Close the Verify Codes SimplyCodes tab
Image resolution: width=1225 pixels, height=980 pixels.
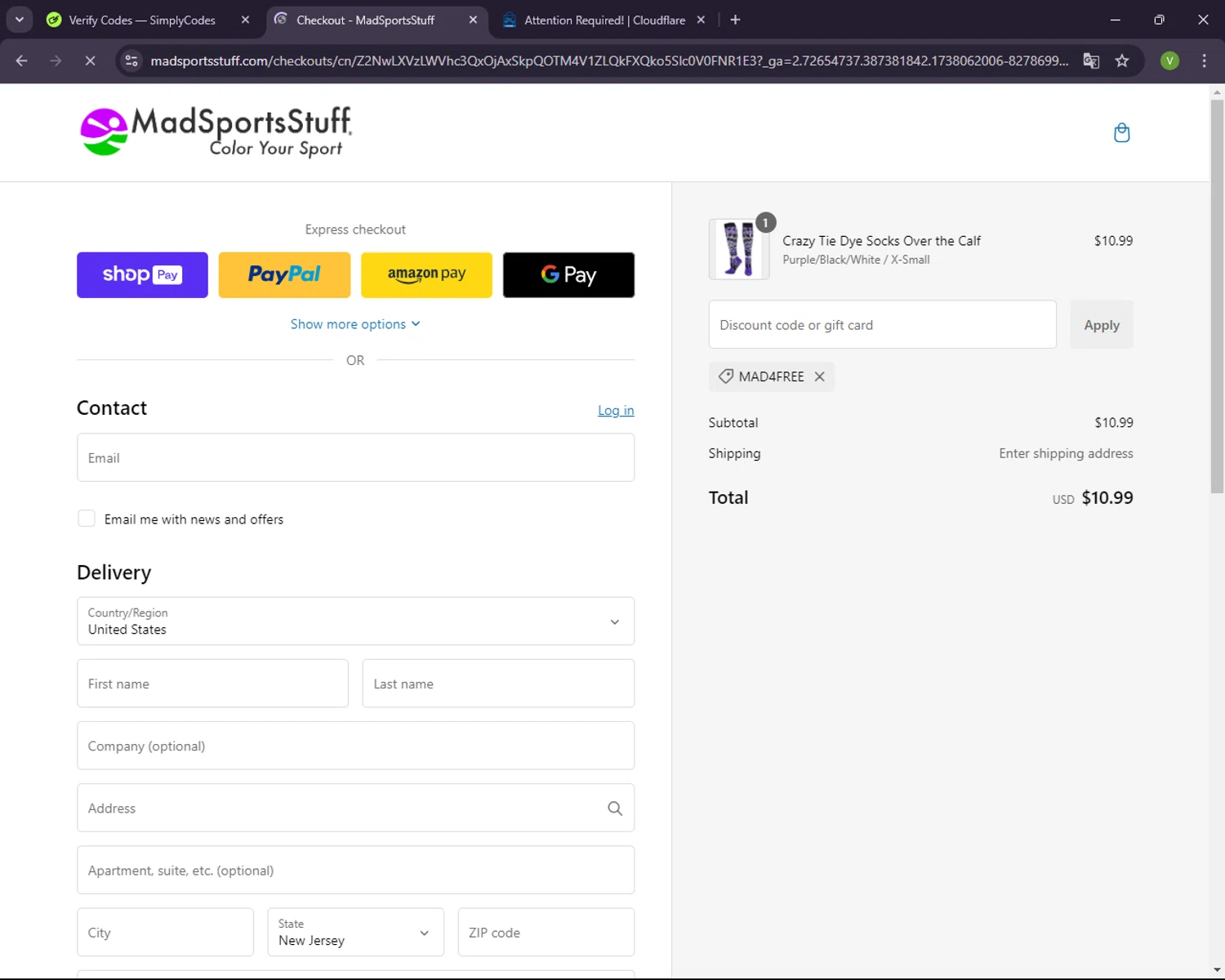pyautogui.click(x=245, y=20)
